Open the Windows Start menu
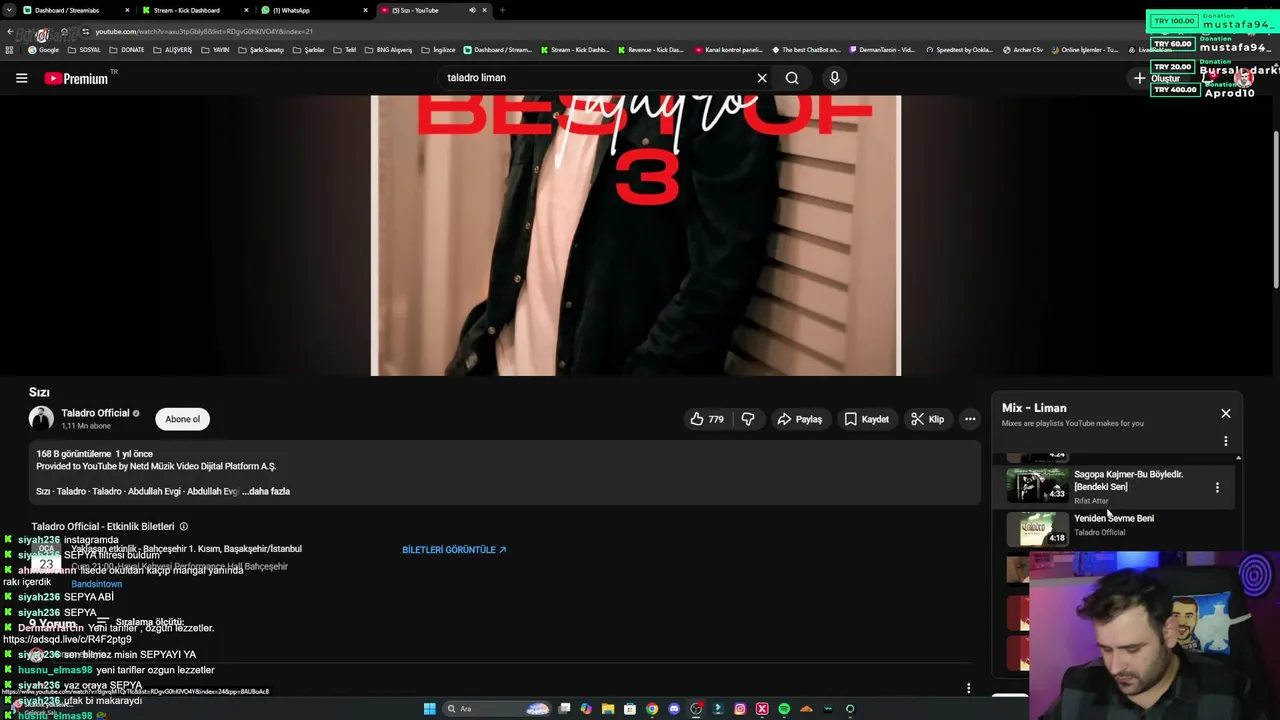 (x=429, y=709)
